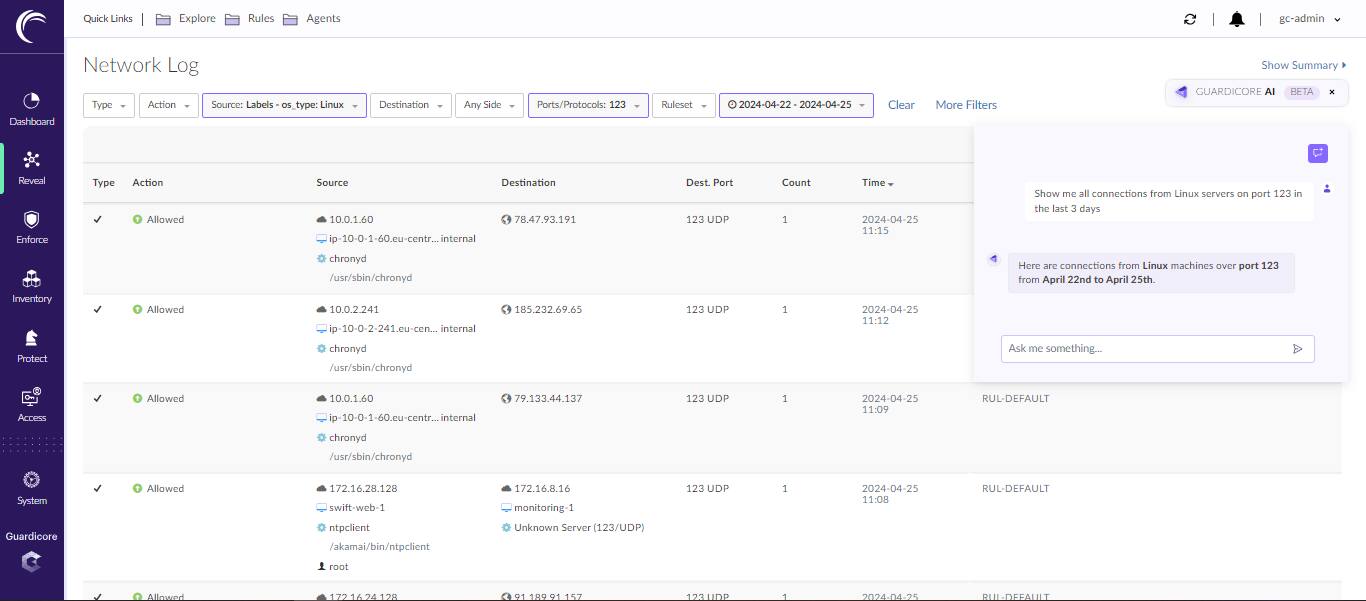
Task: Open the date range 2024-04-22 dropdown
Action: tap(796, 105)
